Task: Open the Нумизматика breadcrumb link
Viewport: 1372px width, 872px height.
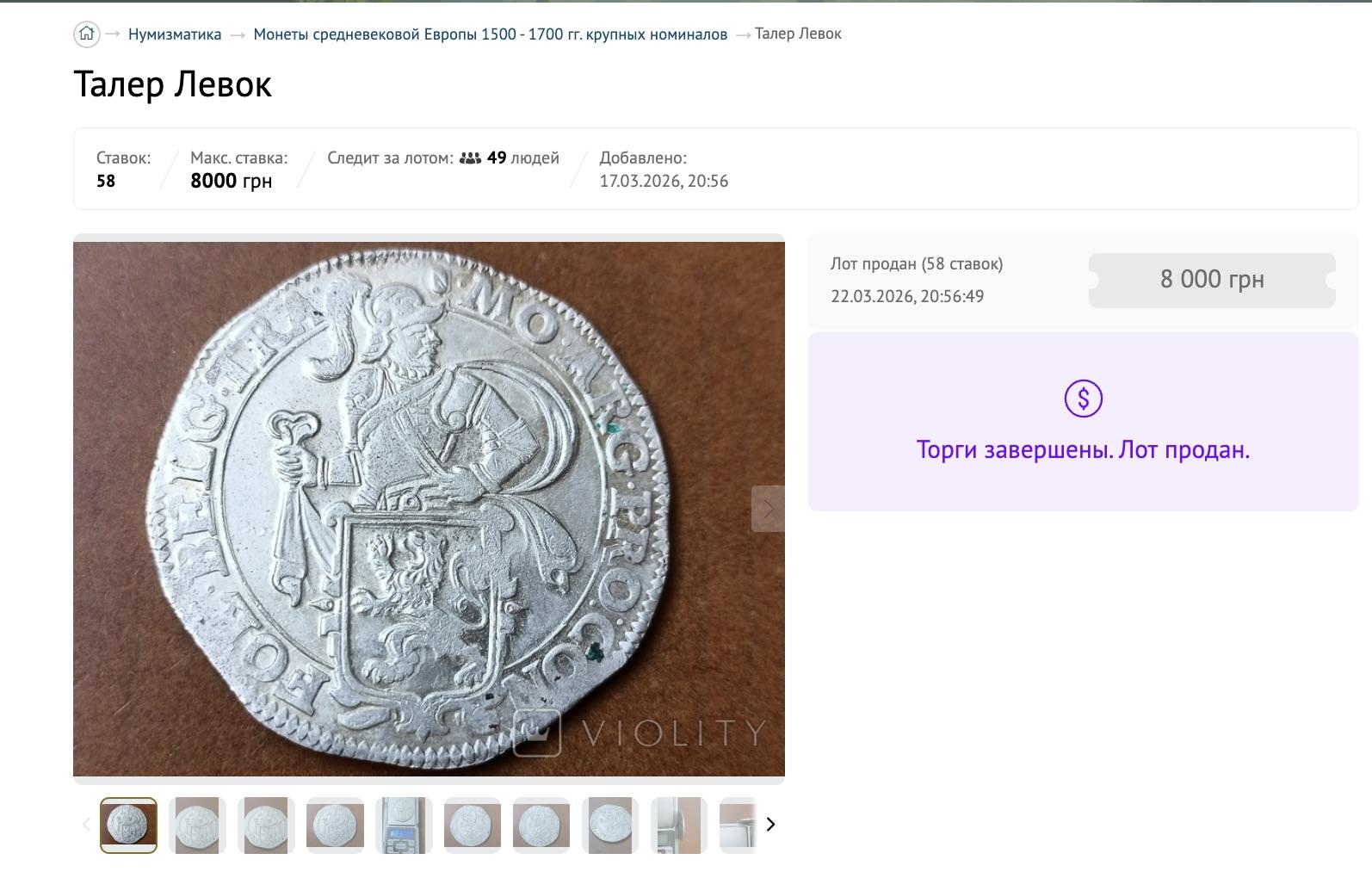Action: (x=175, y=34)
